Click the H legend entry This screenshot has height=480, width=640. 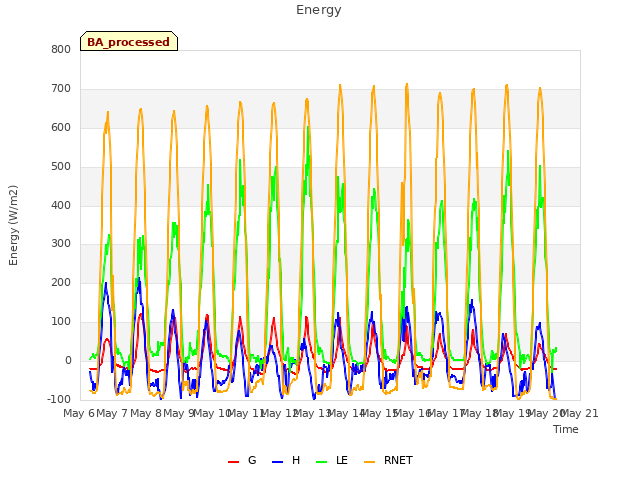click(x=286, y=460)
